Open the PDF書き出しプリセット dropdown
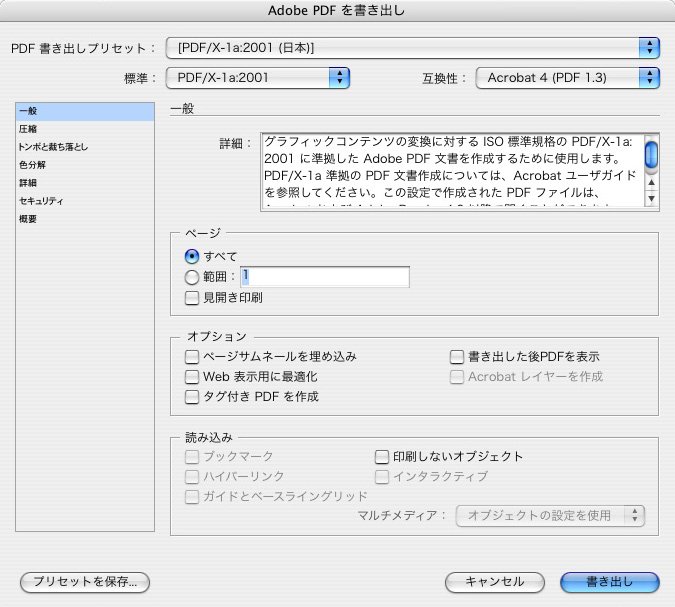This screenshot has width=675, height=607. (412, 48)
